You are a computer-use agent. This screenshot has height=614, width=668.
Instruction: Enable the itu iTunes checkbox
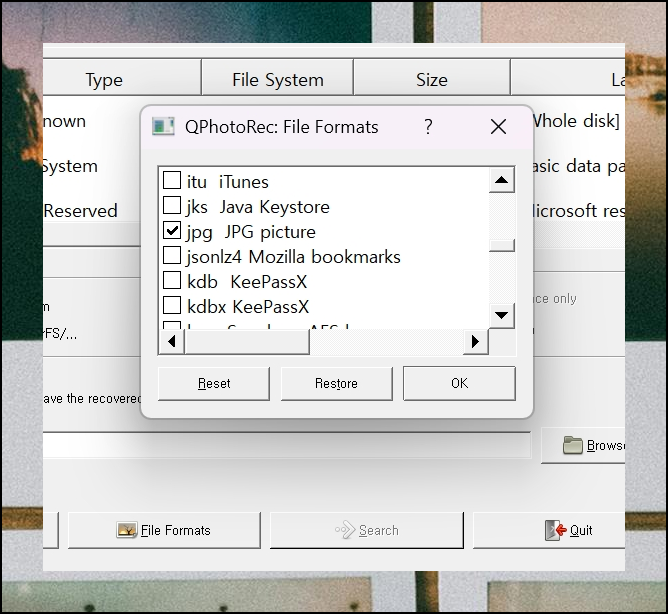pyautogui.click(x=172, y=180)
